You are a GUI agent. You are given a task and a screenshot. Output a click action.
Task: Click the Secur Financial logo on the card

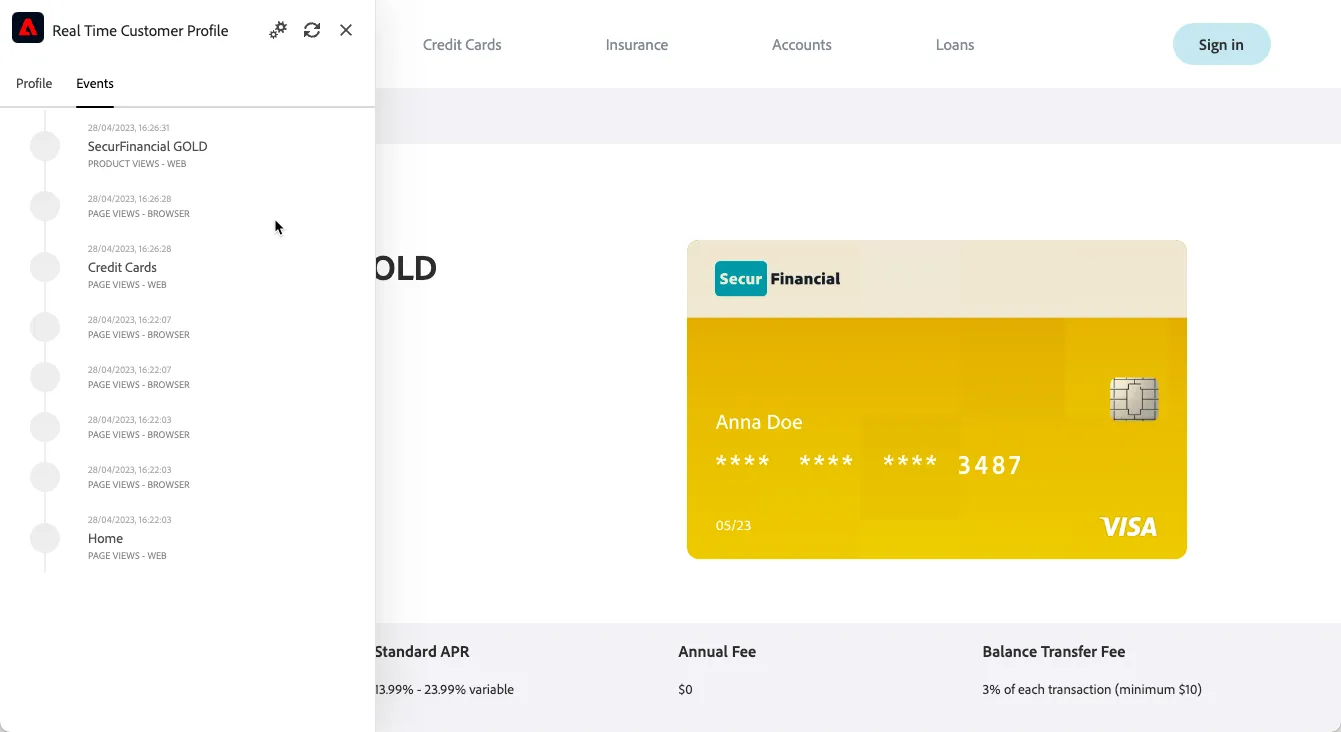click(778, 279)
